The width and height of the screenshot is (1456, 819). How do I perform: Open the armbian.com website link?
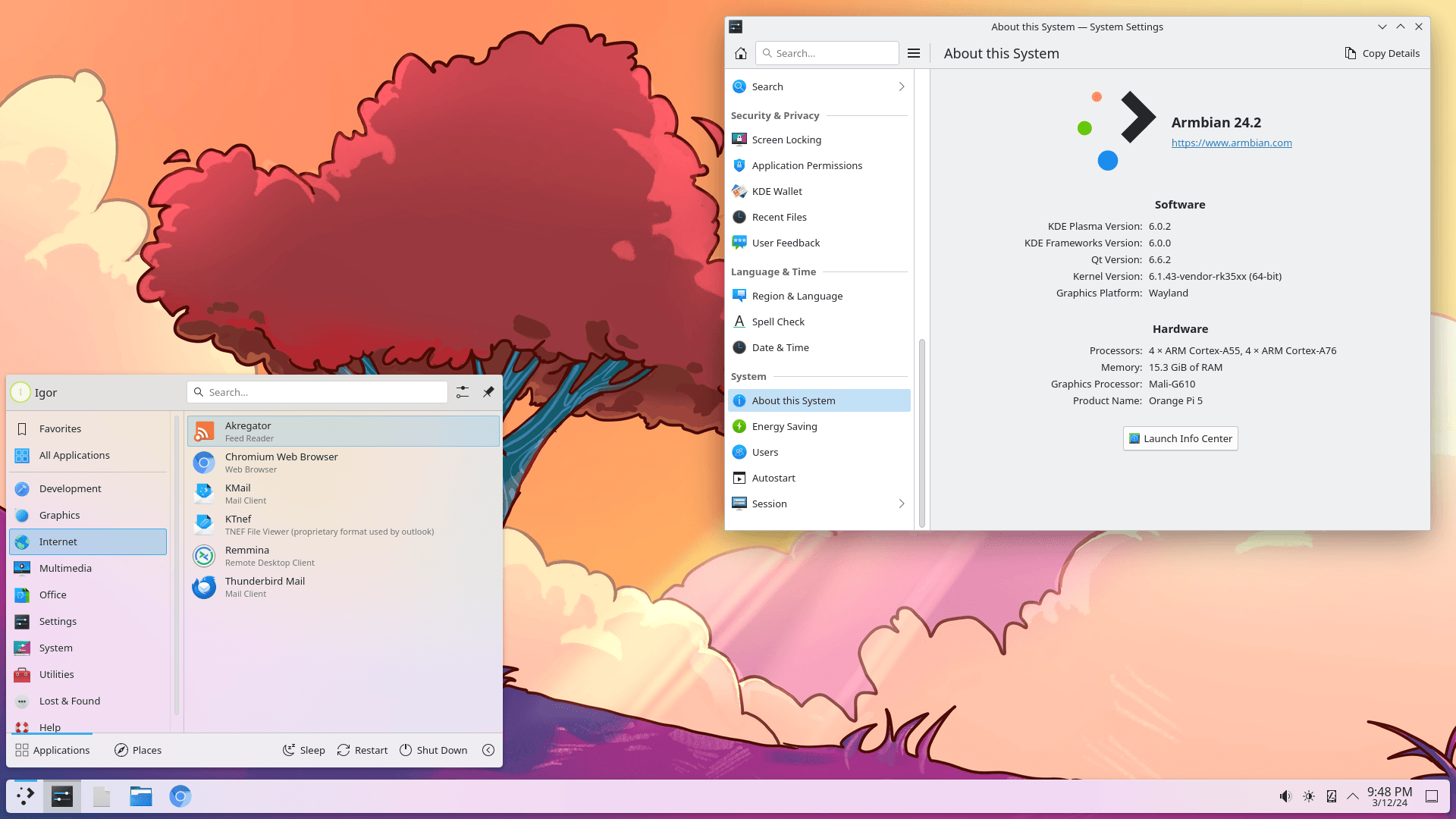1231,143
